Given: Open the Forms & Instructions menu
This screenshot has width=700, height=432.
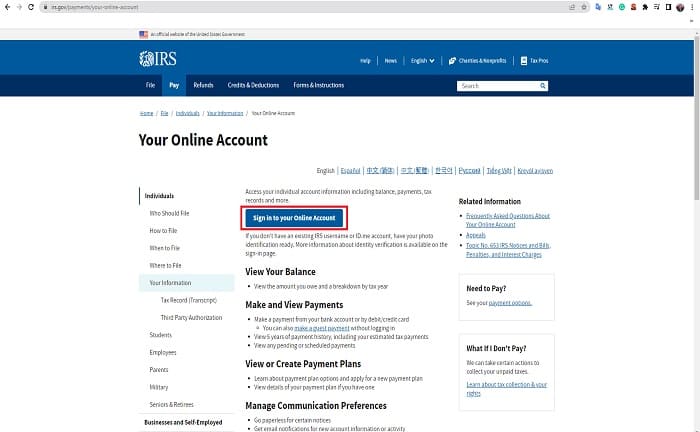Looking at the screenshot, I should [319, 85].
